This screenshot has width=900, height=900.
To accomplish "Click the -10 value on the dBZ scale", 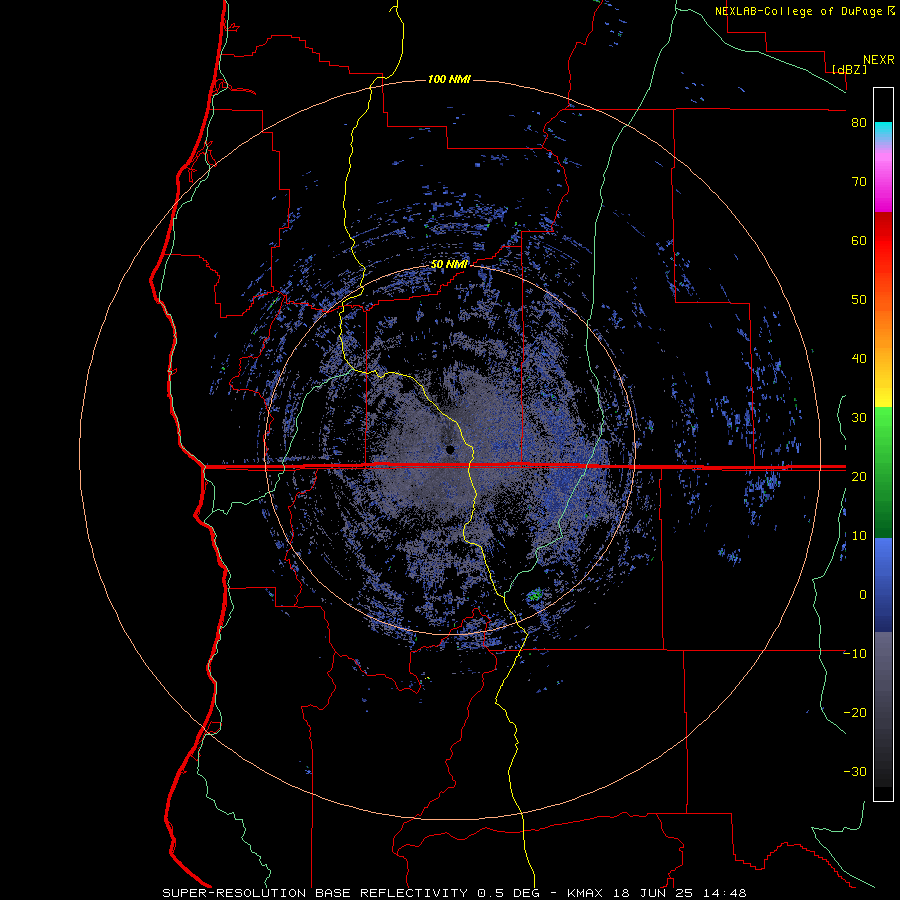I will click(x=855, y=654).
